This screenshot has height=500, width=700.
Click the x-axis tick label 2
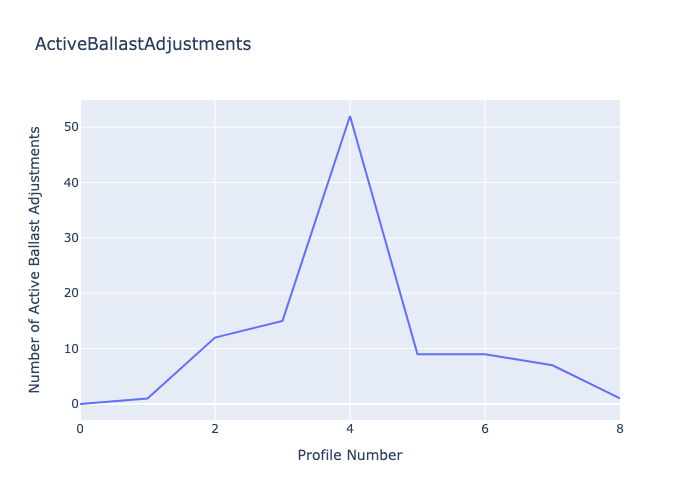tap(215, 428)
